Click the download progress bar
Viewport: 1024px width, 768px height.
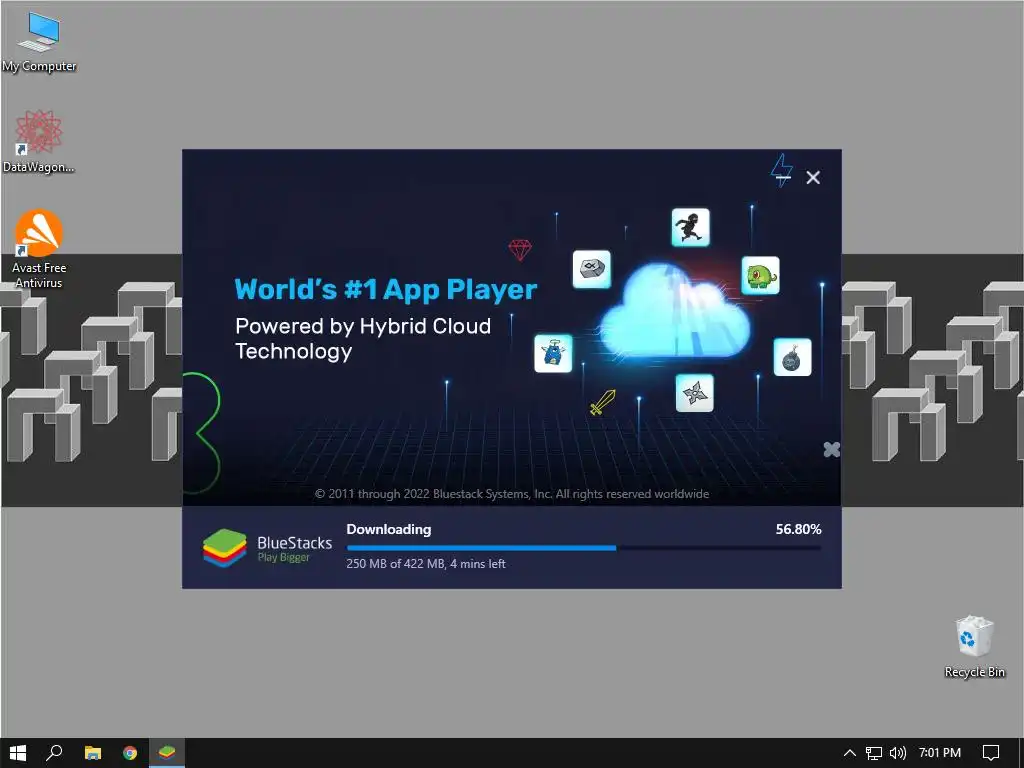tap(583, 548)
